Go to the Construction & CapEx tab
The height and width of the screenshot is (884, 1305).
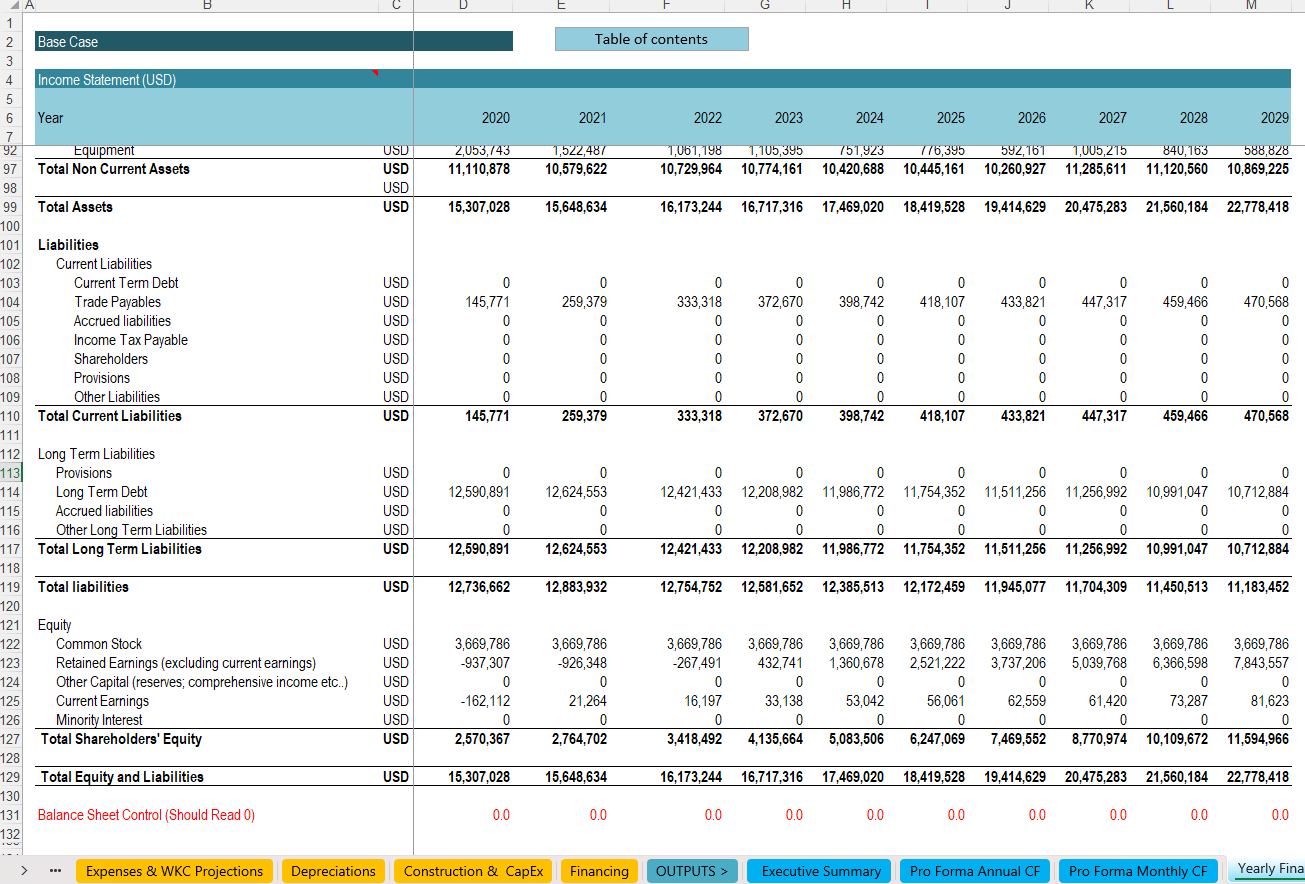click(x=473, y=871)
